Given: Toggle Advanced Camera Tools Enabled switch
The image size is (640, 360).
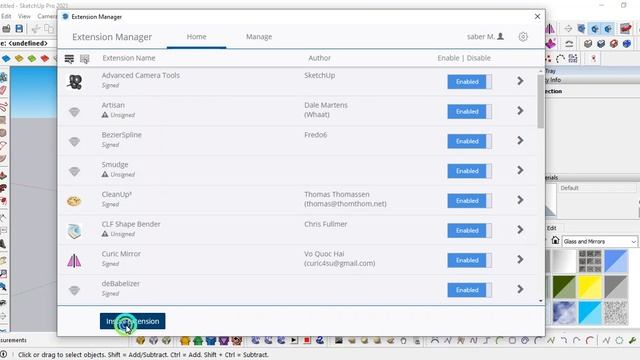Looking at the screenshot, I should tap(469, 82).
